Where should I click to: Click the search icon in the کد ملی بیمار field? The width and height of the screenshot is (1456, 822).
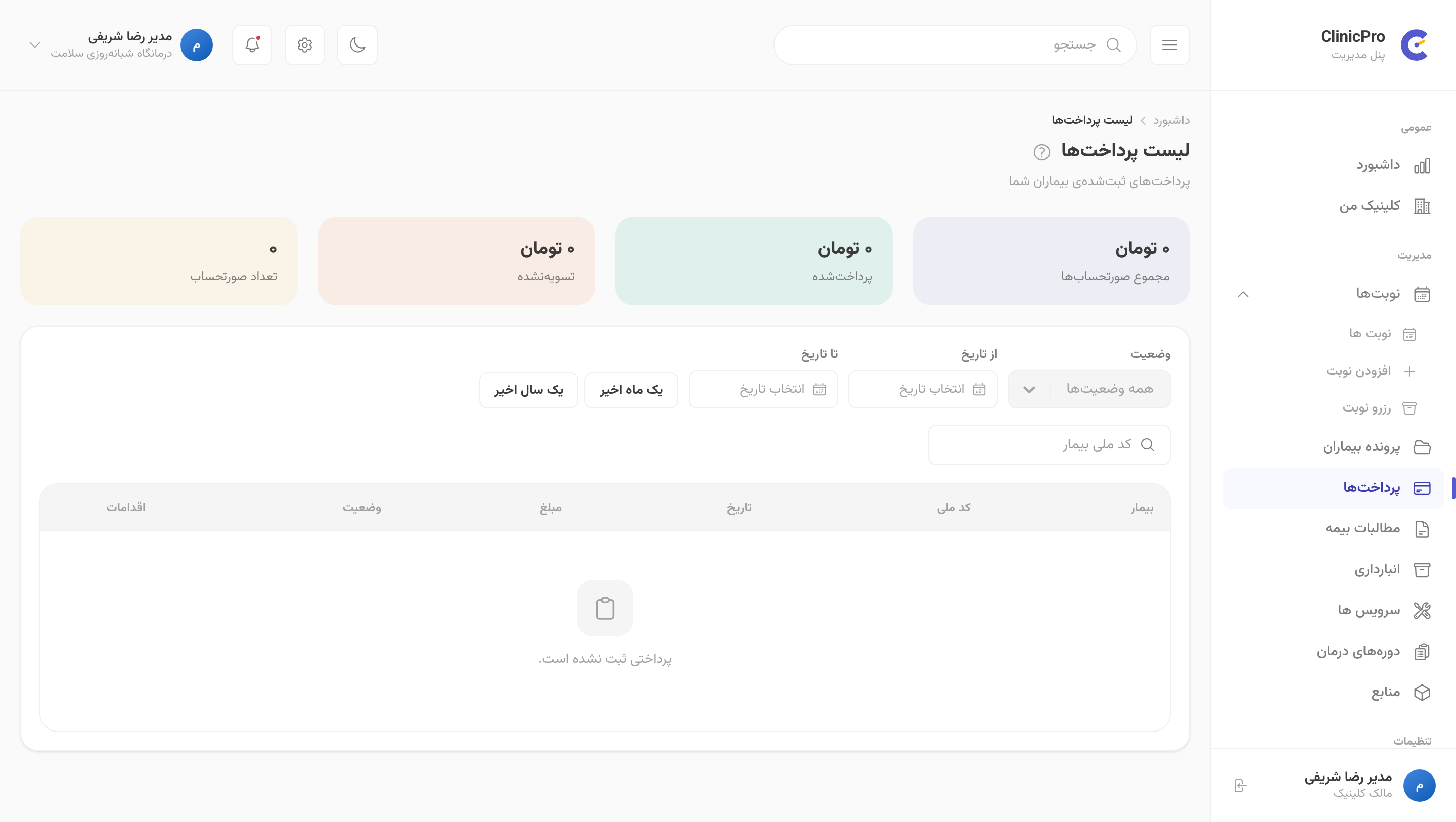coord(1148,445)
